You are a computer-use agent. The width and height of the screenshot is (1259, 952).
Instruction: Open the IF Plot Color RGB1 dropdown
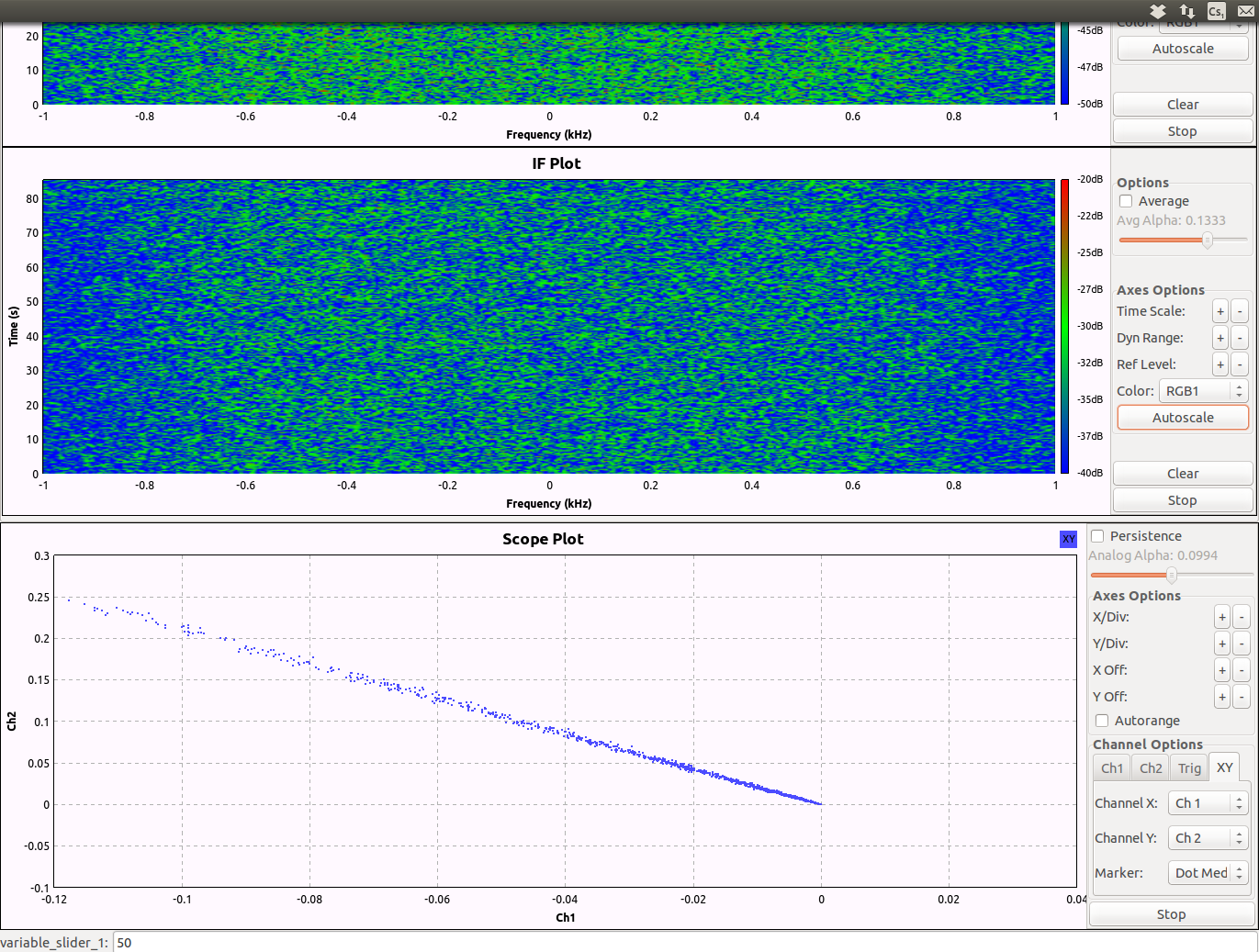[x=1203, y=391]
